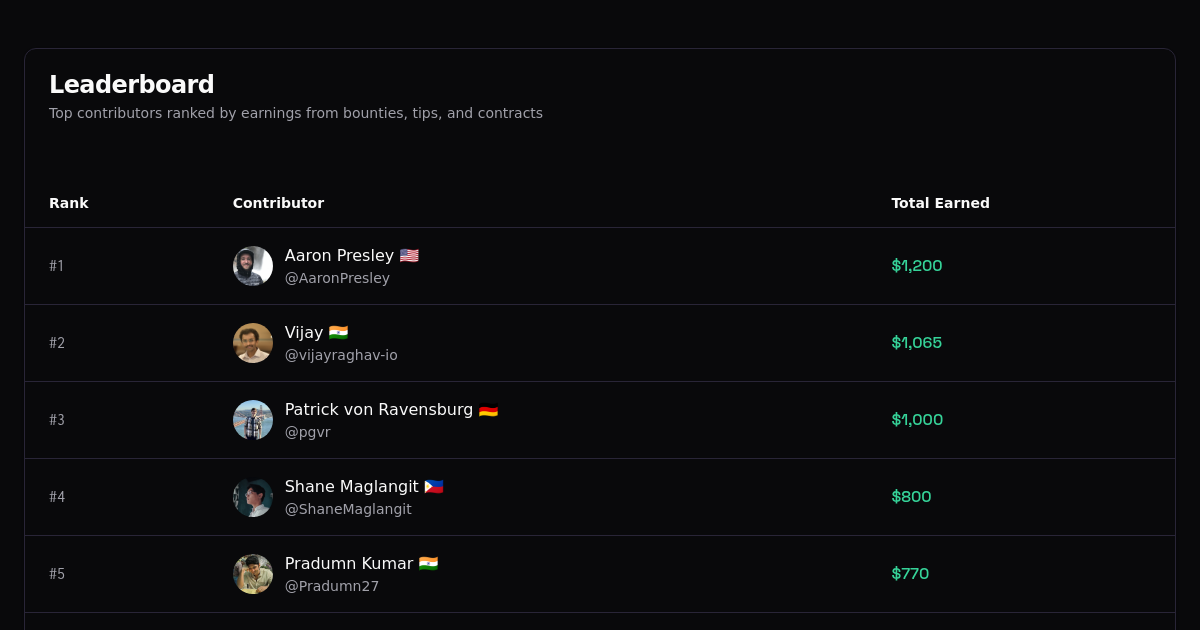This screenshot has height=630, width=1200.
Task: Open the @Pradumn27 handle
Action: click(x=332, y=586)
